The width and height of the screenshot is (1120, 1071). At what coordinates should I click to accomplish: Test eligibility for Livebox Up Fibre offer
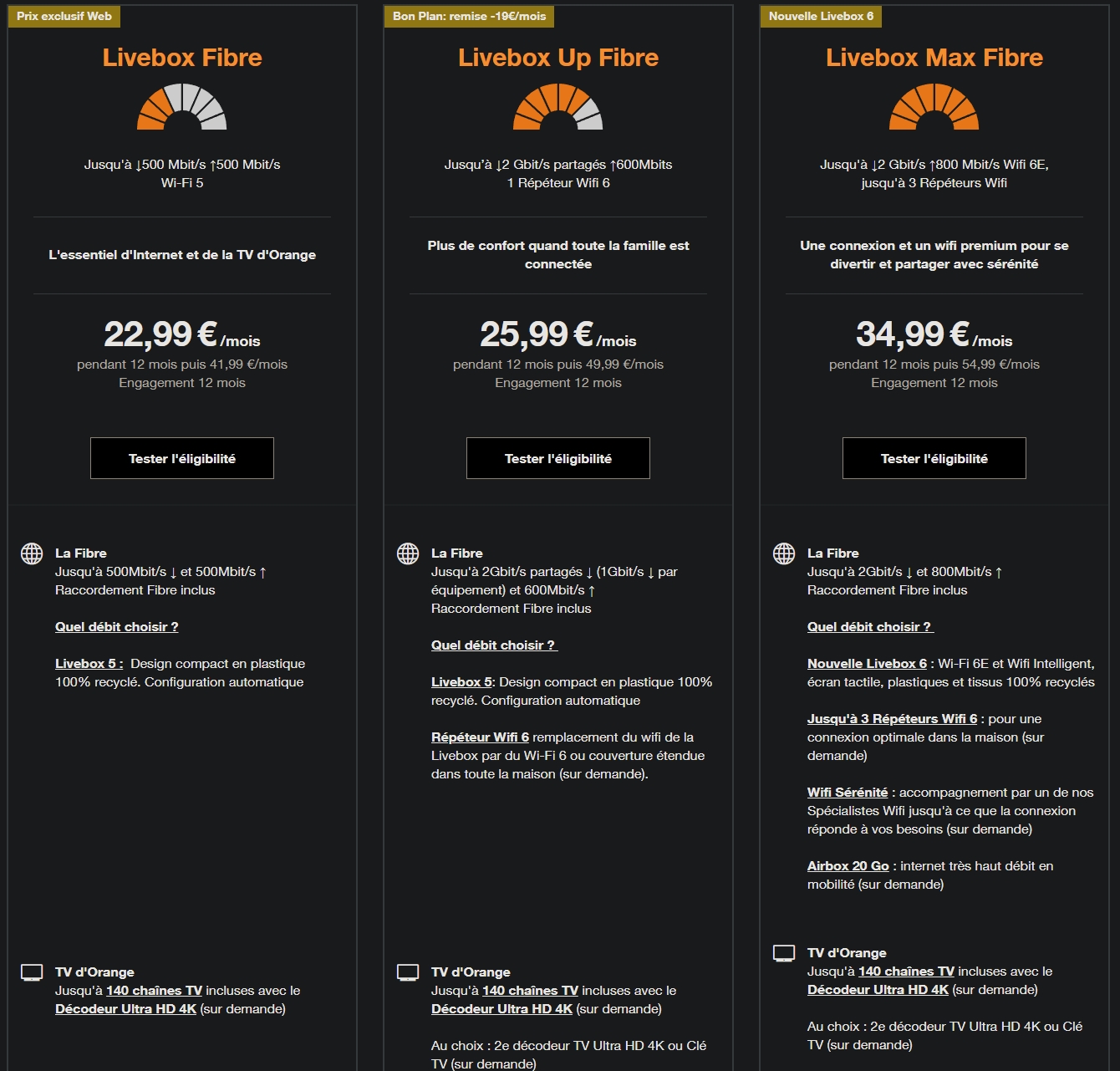coord(558,458)
